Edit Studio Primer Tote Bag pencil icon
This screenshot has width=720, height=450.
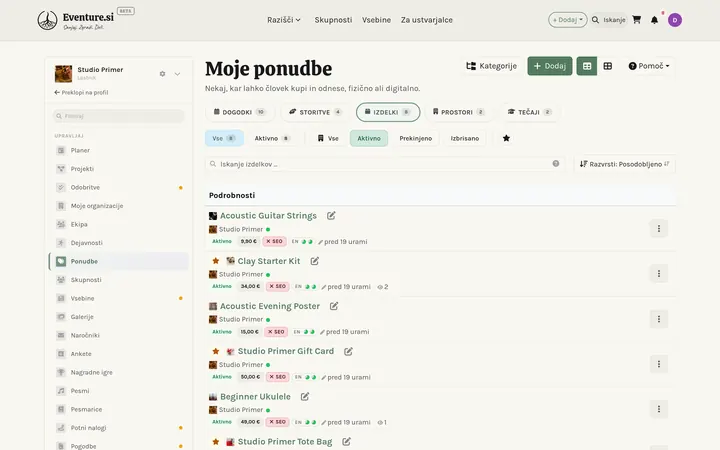coord(346,441)
